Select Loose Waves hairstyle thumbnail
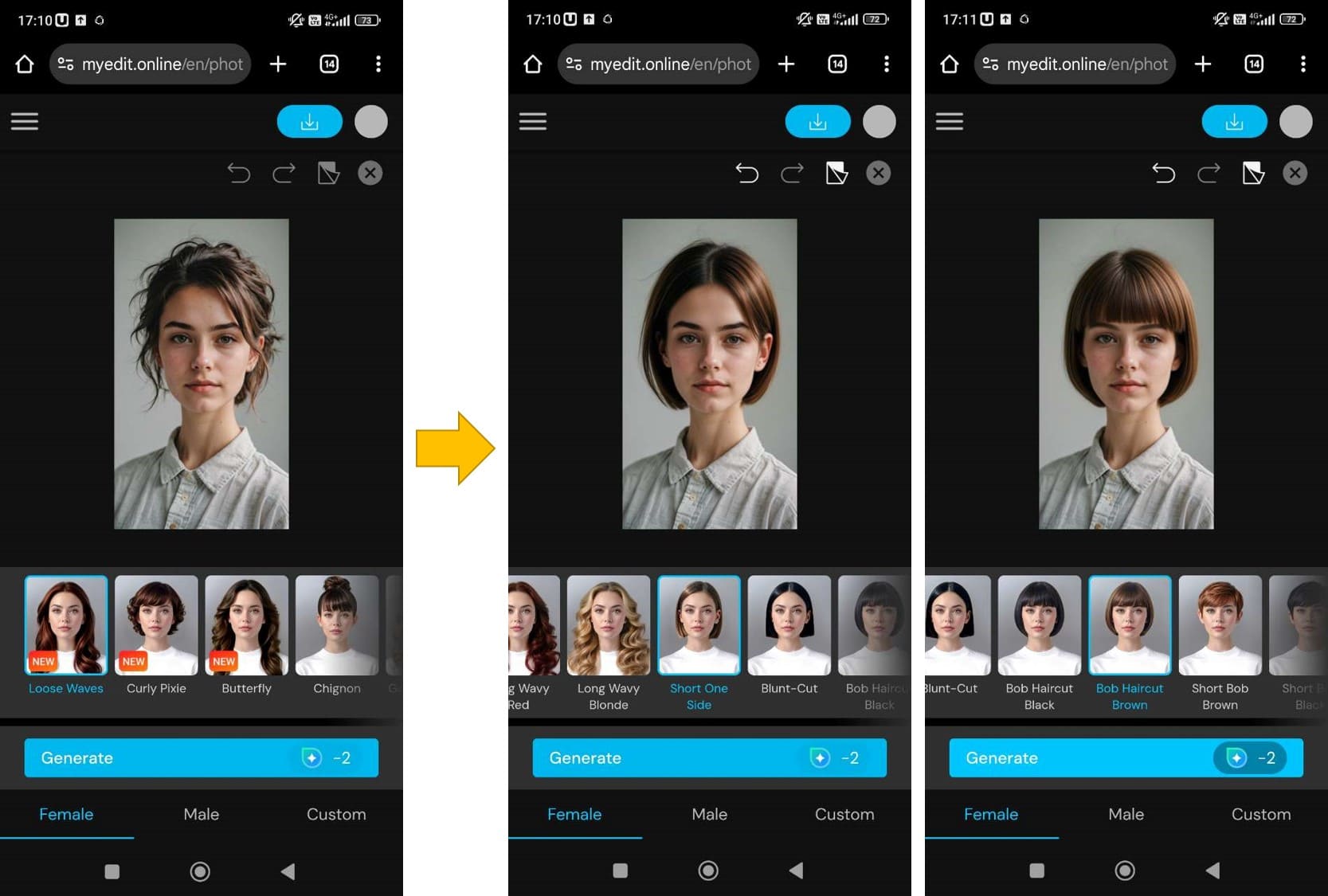Screen dimensions: 1328x896 pos(66,625)
